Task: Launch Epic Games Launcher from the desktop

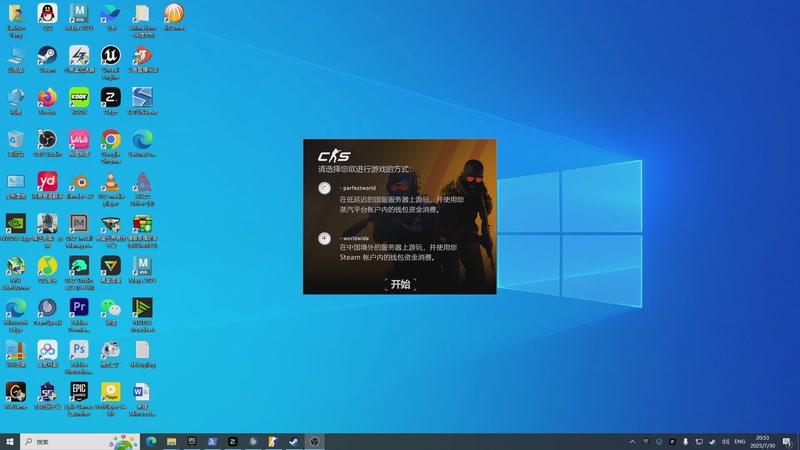Action: [x=79, y=399]
